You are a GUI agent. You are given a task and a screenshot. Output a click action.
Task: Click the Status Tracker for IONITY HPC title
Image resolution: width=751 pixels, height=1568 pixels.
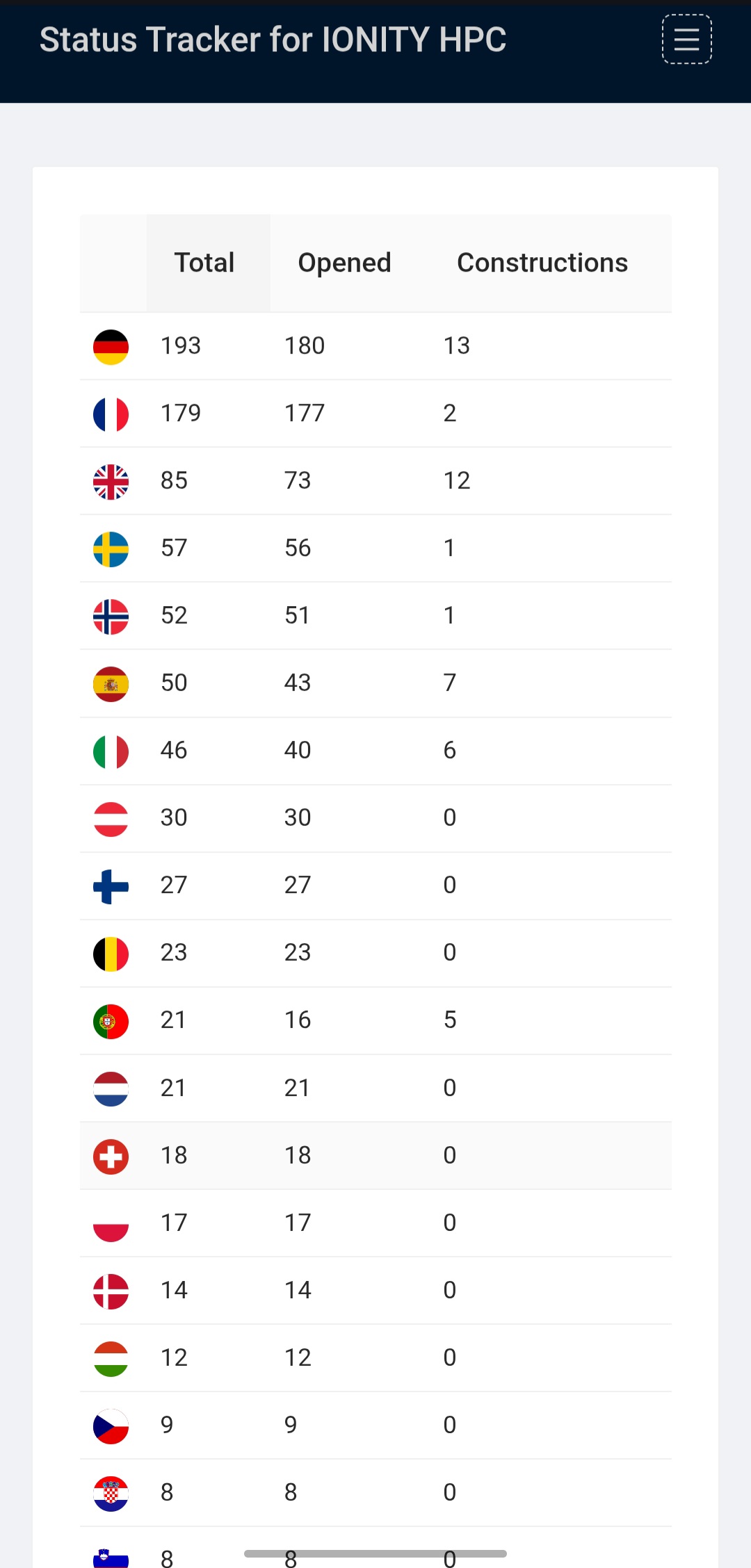pos(273,40)
